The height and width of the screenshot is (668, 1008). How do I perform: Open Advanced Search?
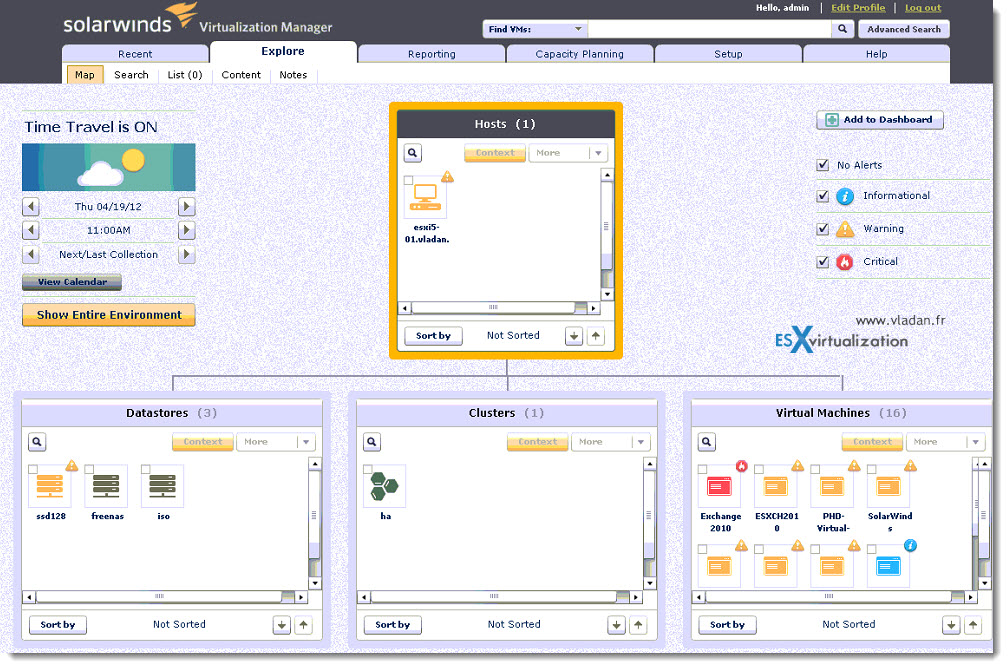(903, 29)
